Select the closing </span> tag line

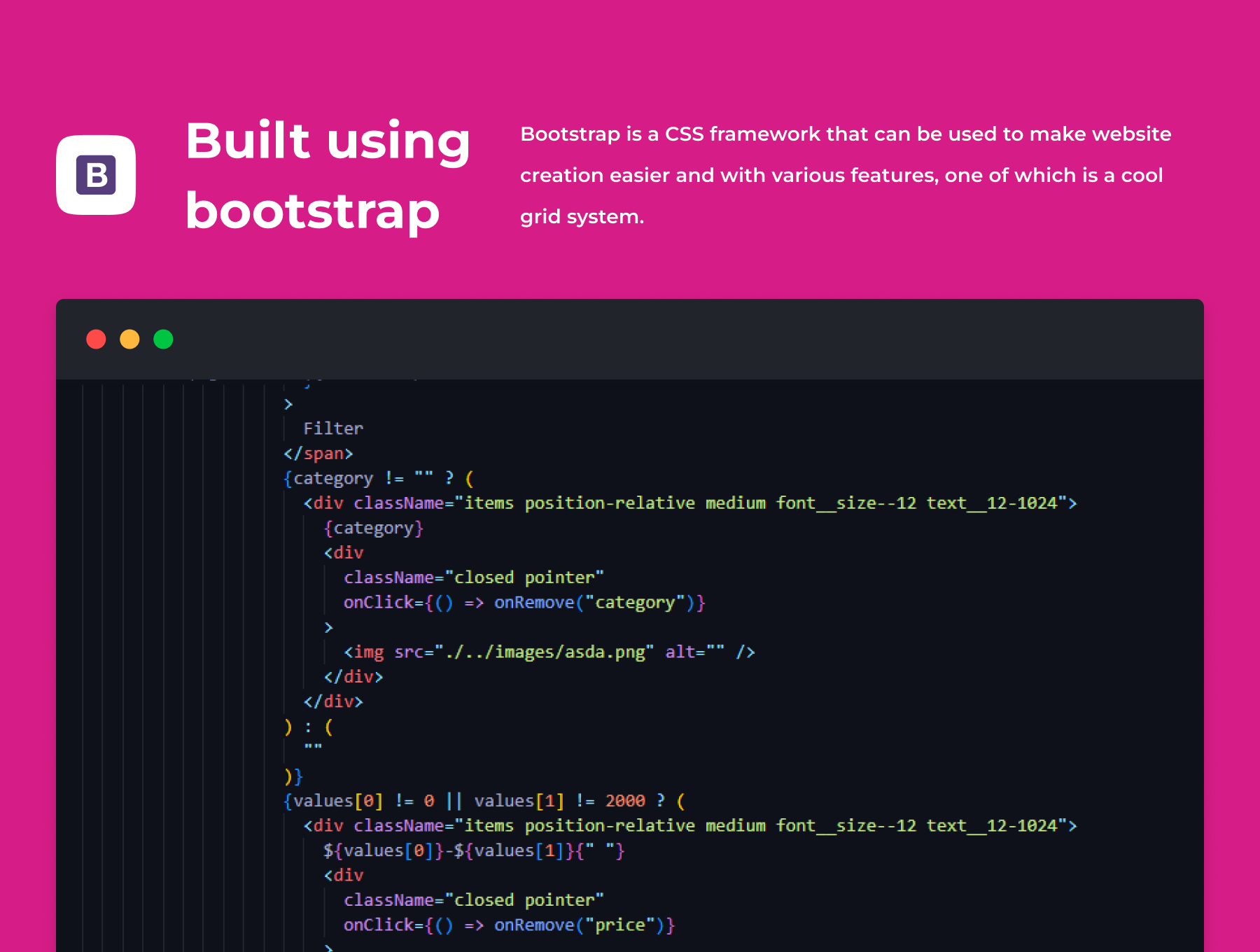coord(318,454)
